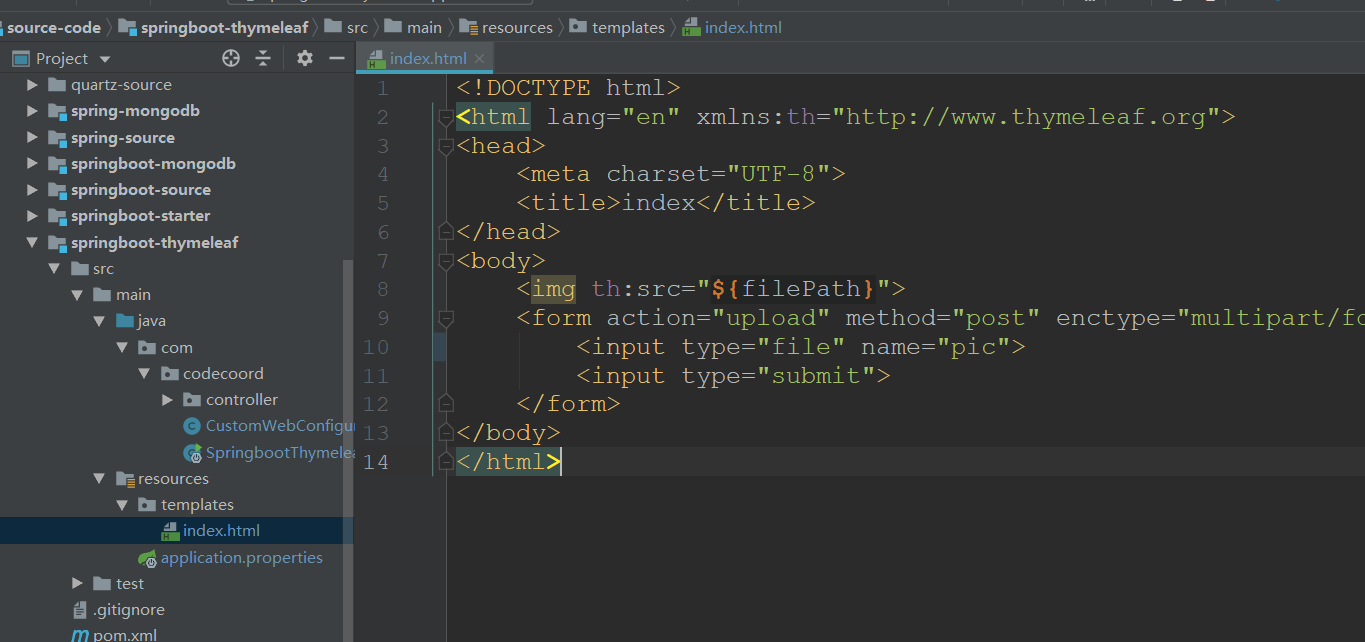Fold the head section at line 3
Viewport: 1365px width, 642px height.
pos(444,145)
